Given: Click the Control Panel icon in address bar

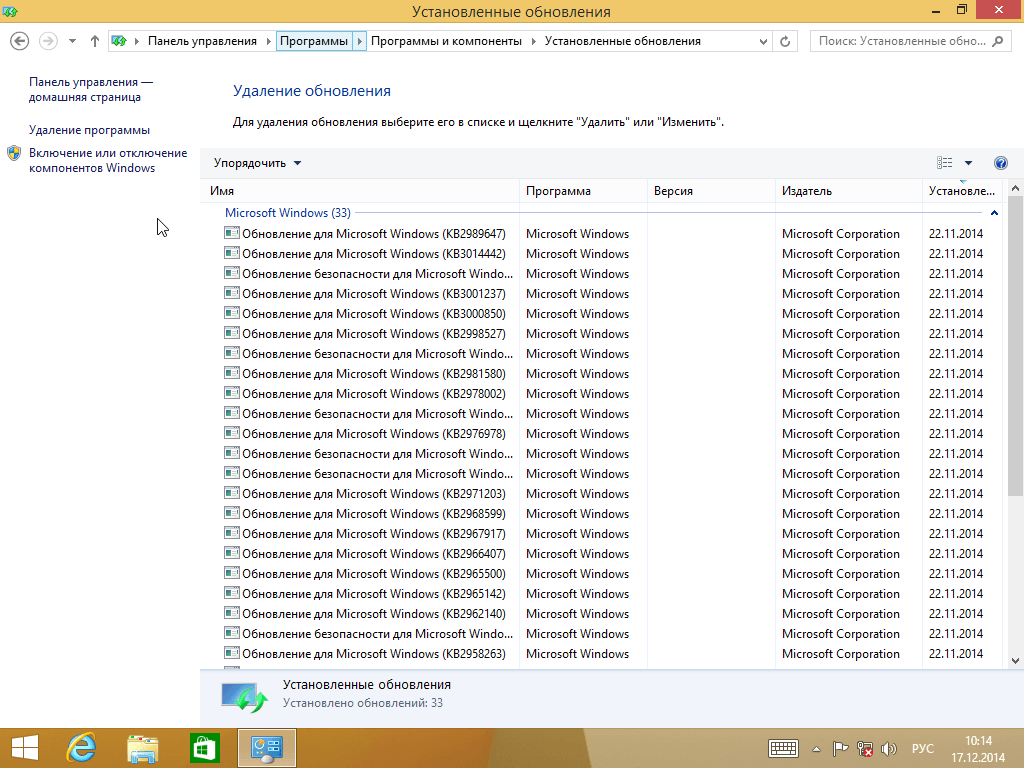Looking at the screenshot, I should 119,41.
